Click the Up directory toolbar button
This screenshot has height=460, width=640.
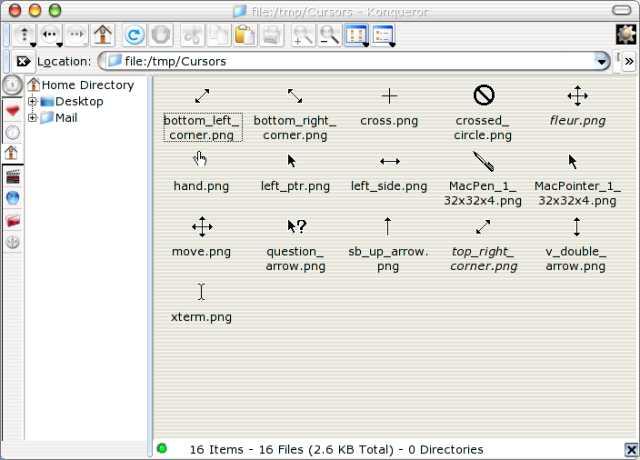[24, 35]
